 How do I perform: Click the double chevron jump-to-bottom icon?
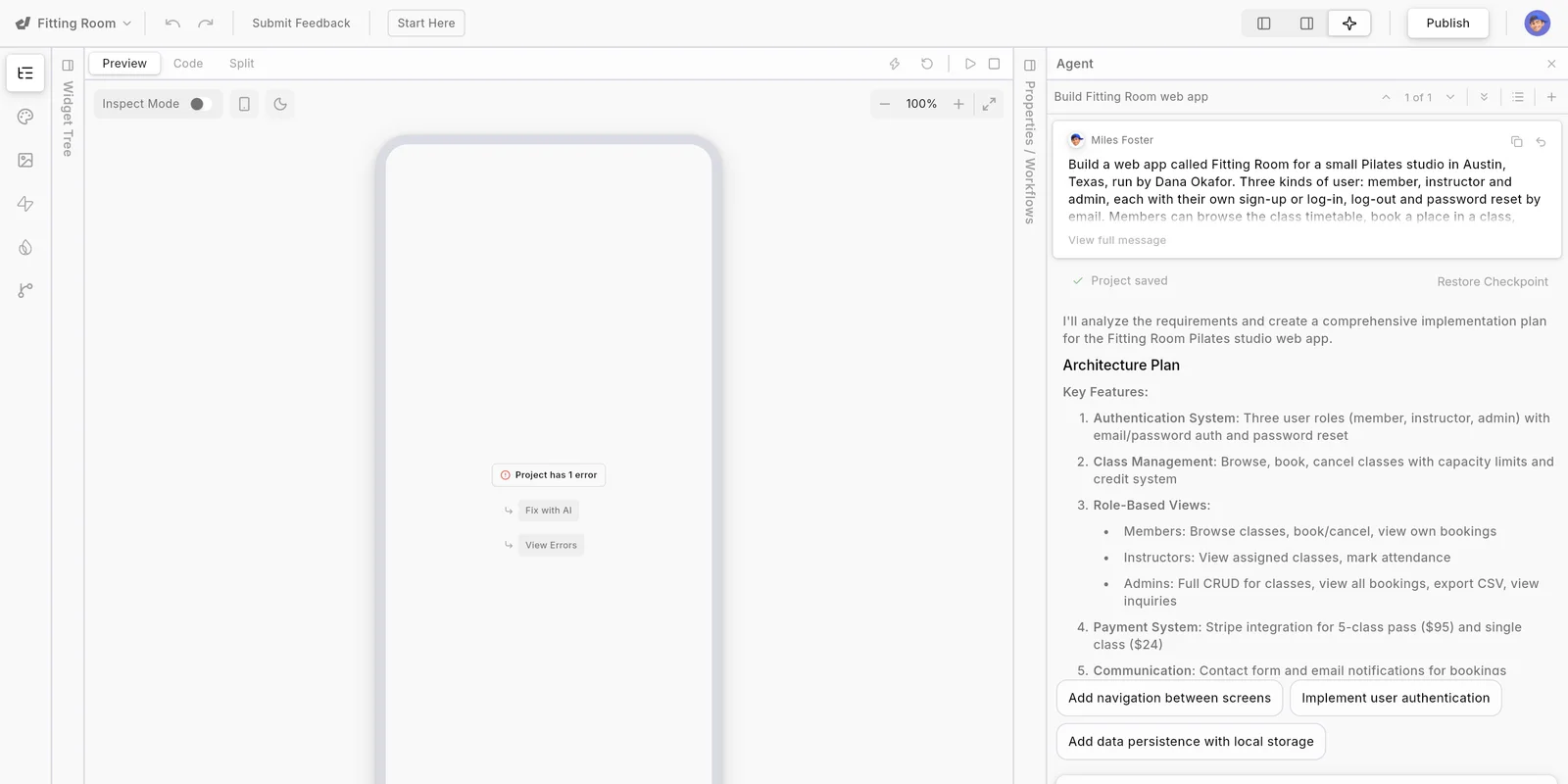tap(1484, 97)
